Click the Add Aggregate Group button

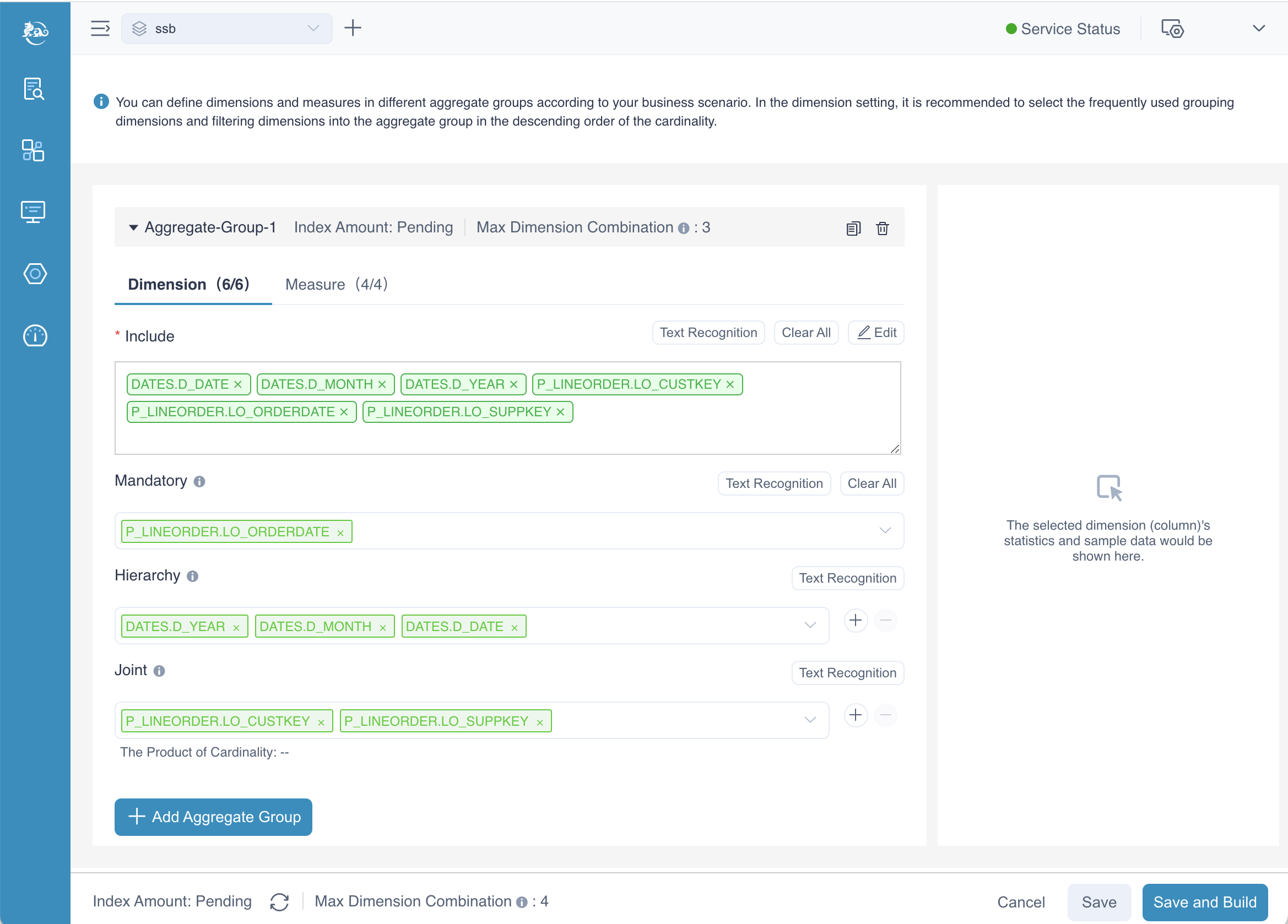click(214, 817)
